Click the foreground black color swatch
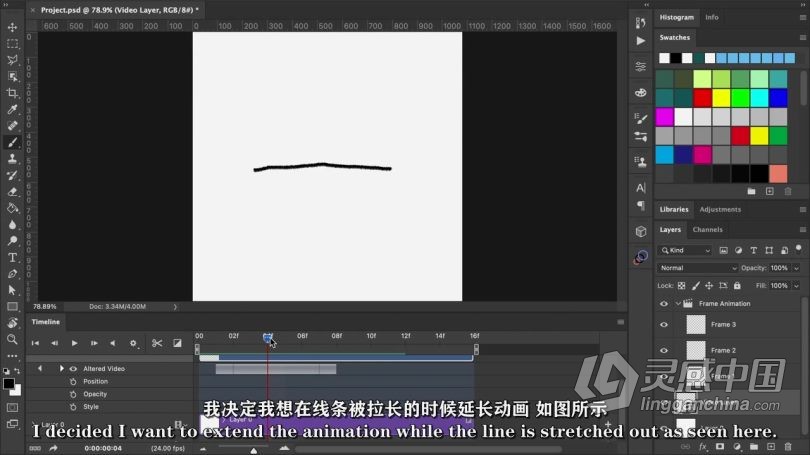Screen dimensions: 810x455 9,384
